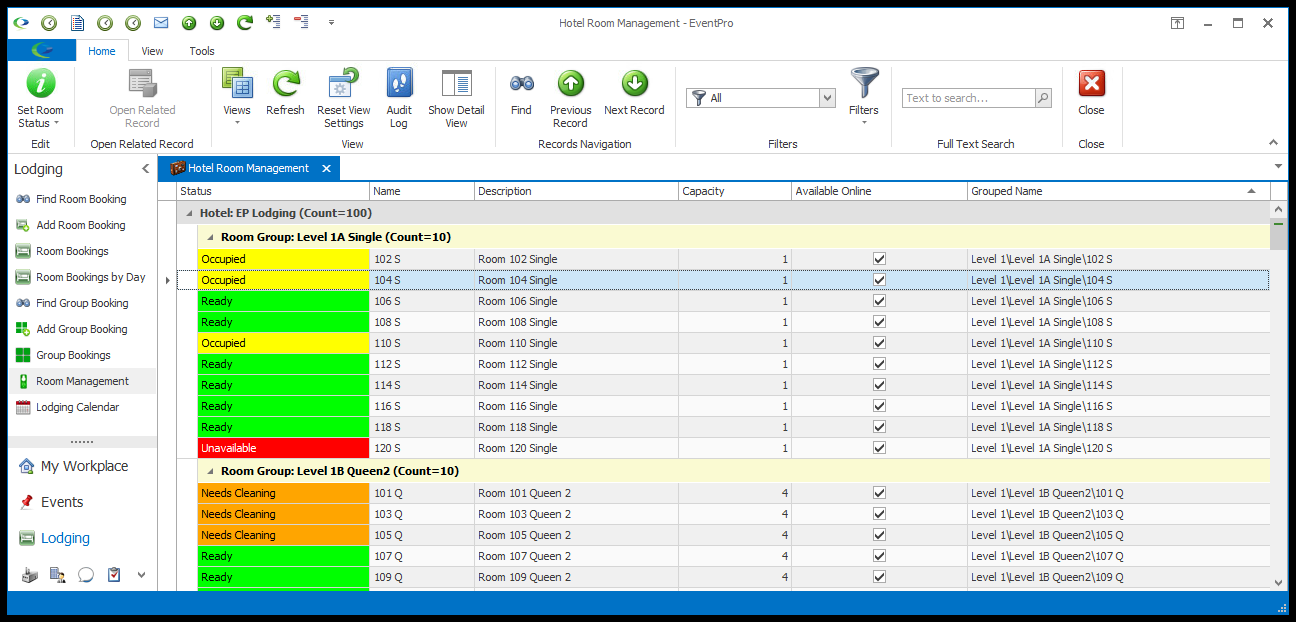
Task: Switch to the Tools ribbon tab
Action: click(x=202, y=51)
